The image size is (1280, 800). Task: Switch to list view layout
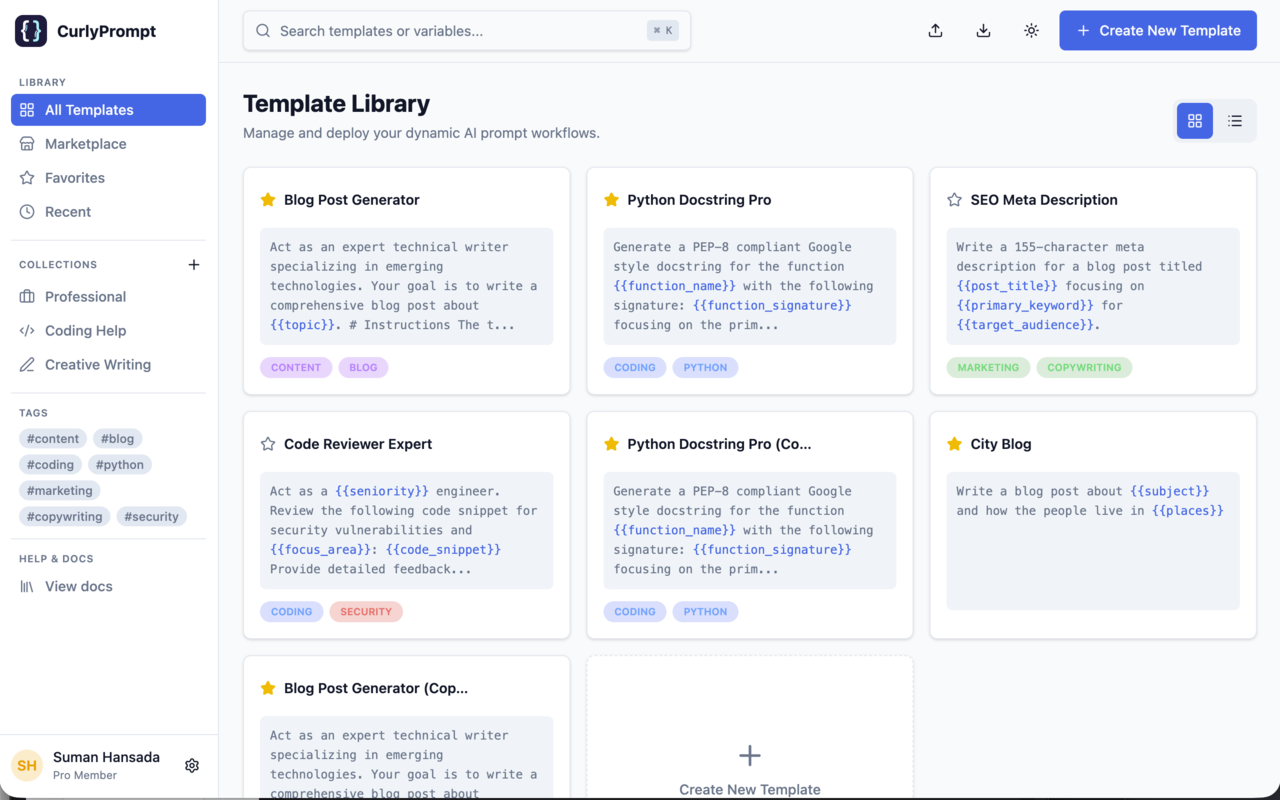(x=1234, y=120)
